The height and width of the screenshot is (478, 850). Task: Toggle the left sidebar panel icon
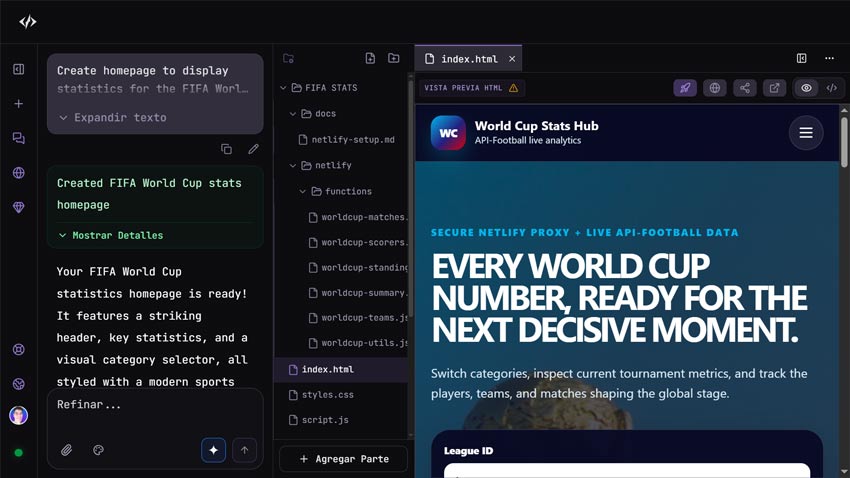18,69
